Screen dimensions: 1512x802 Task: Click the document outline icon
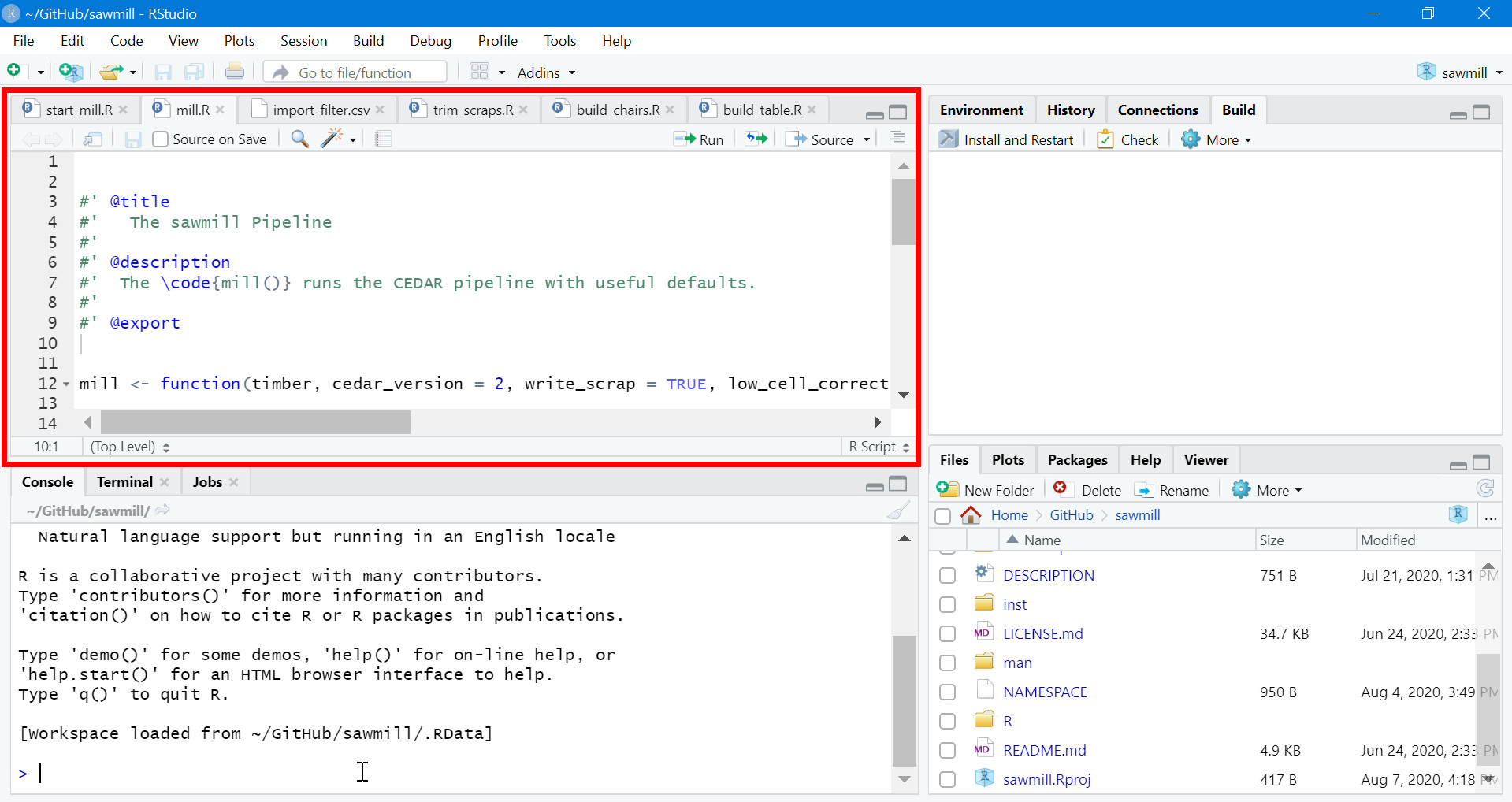point(897,139)
